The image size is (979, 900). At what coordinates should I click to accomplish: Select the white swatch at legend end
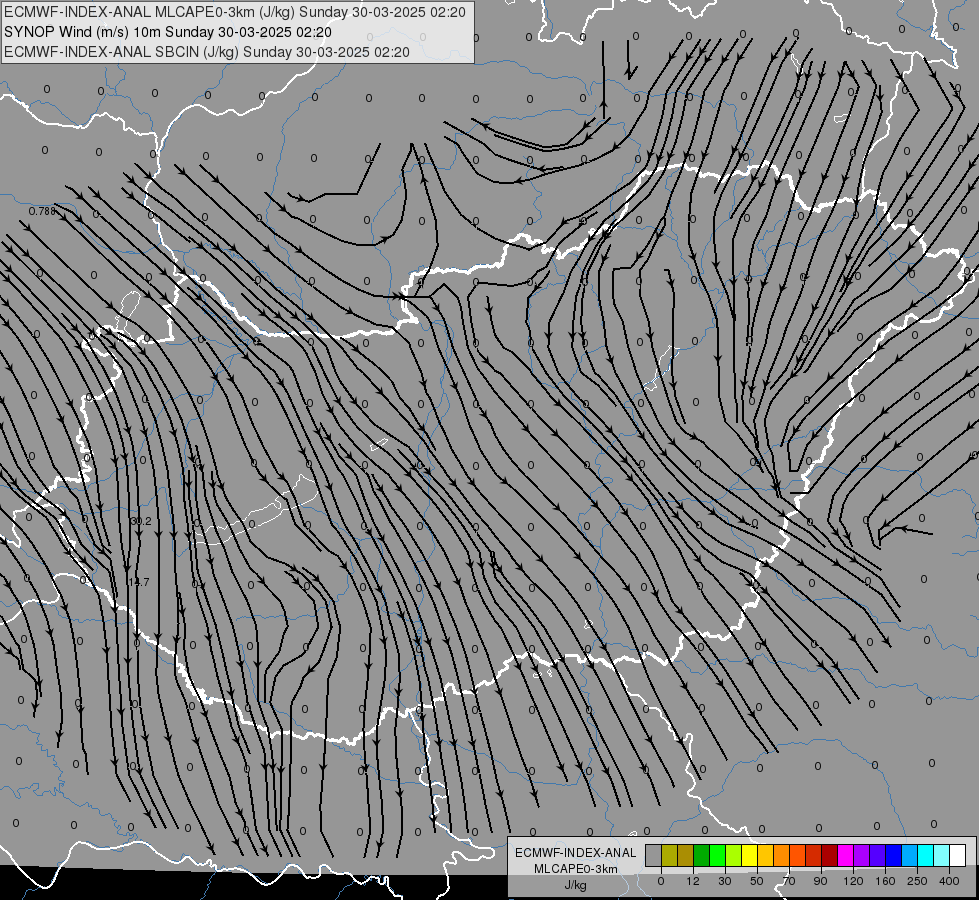pyautogui.click(x=958, y=855)
